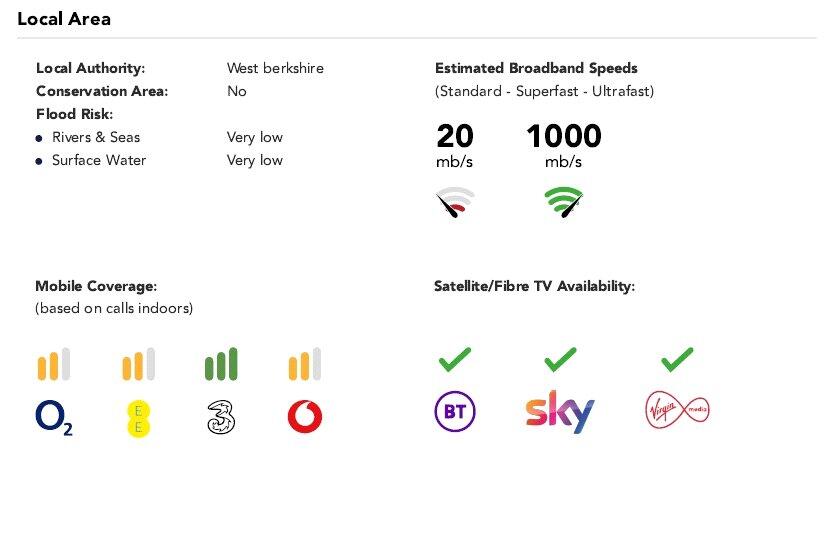This screenshot has width=837, height=547.
Task: Click the green checkmark above BT
Action: [455, 357]
